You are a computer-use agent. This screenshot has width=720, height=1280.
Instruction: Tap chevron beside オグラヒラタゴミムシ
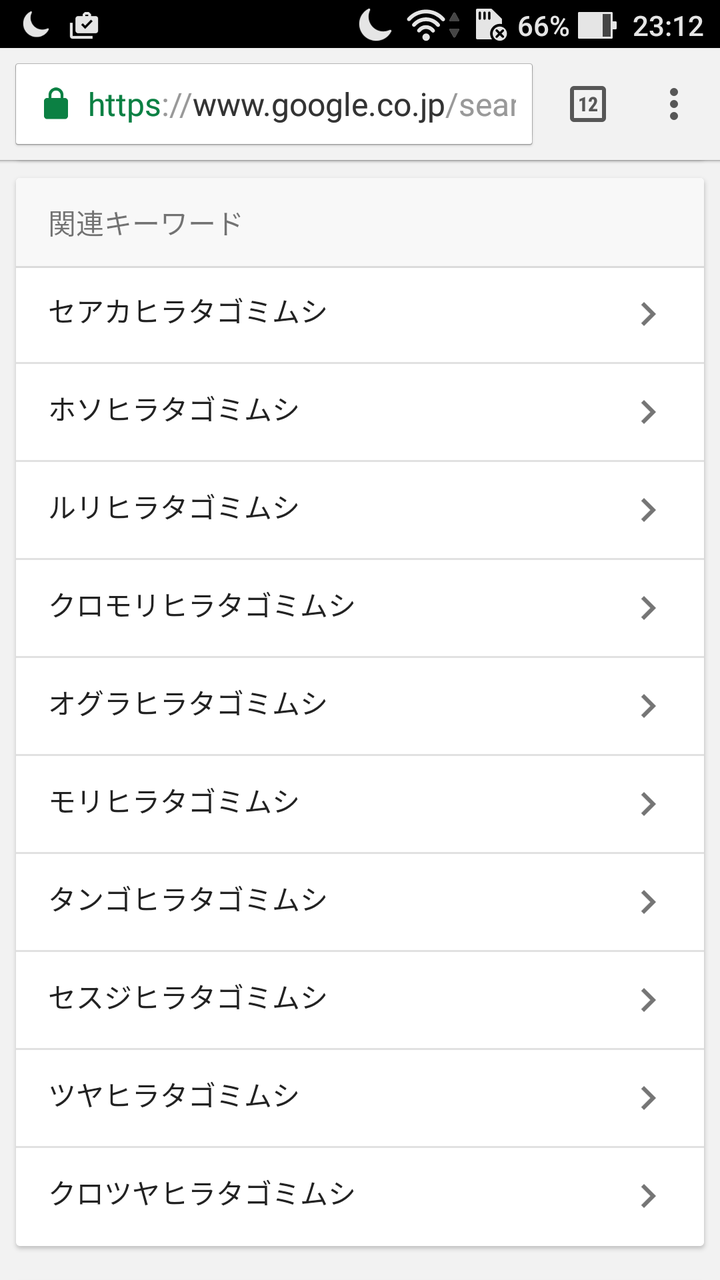coord(648,706)
